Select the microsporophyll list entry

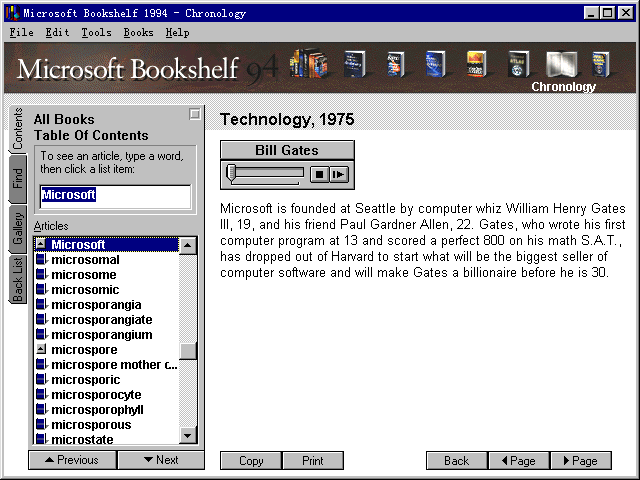(97, 409)
